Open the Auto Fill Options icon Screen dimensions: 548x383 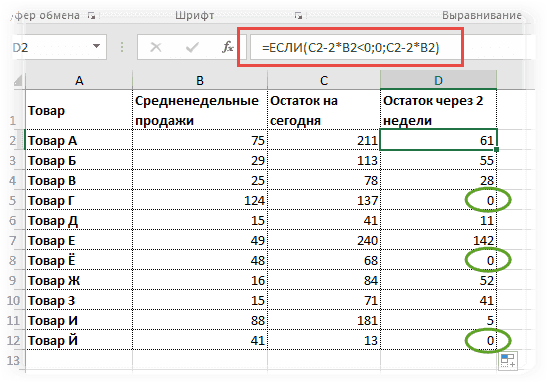pyautogui.click(x=508, y=361)
